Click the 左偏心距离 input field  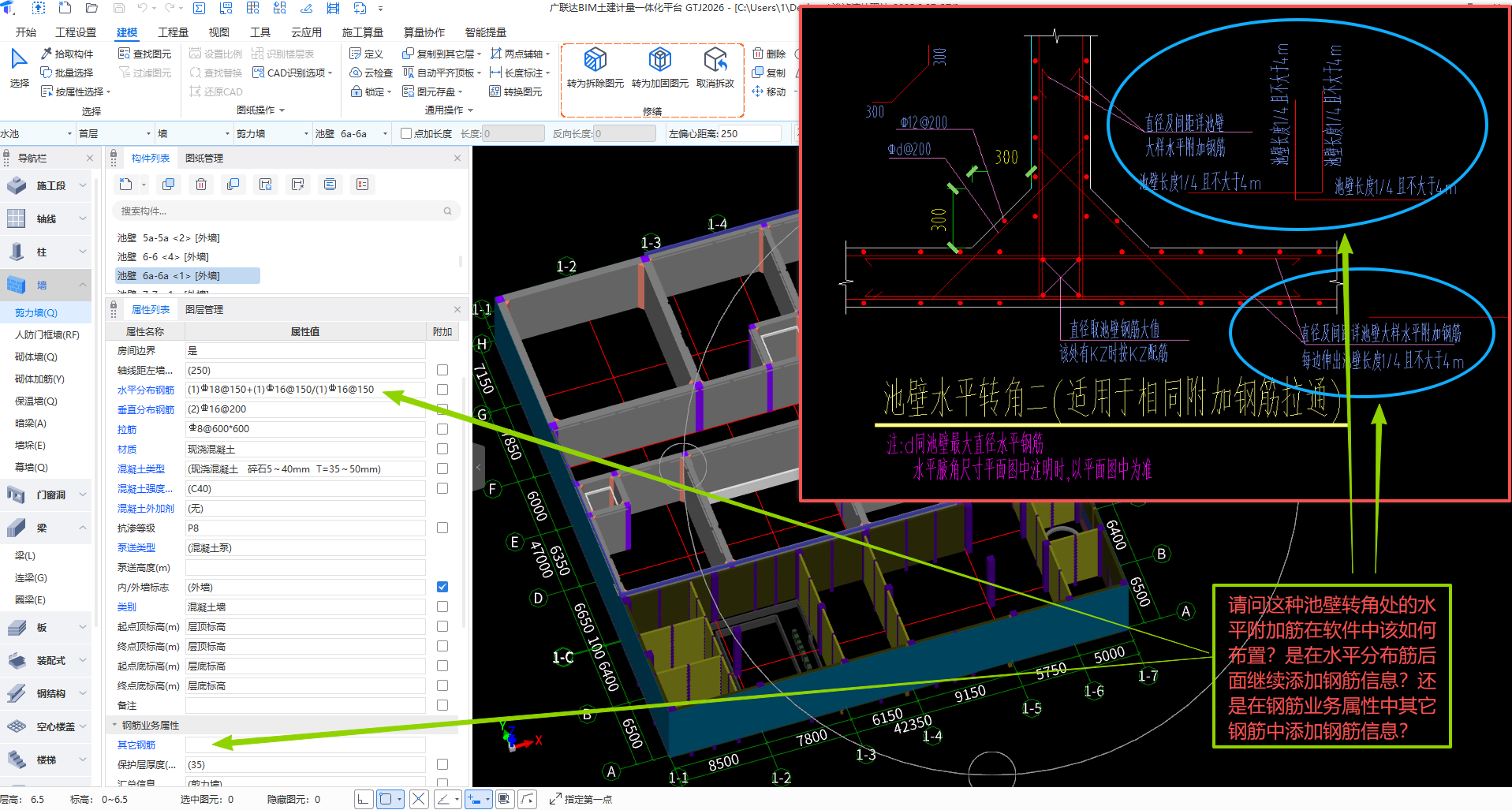click(749, 133)
